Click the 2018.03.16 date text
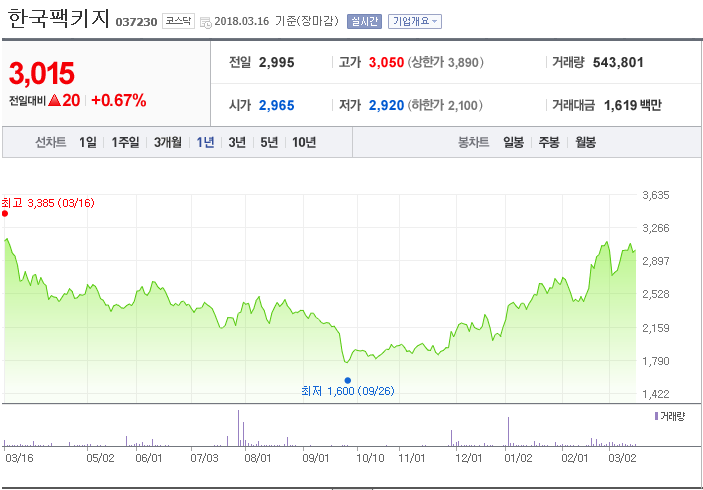Viewport: 703px width, 490px height. point(242,21)
